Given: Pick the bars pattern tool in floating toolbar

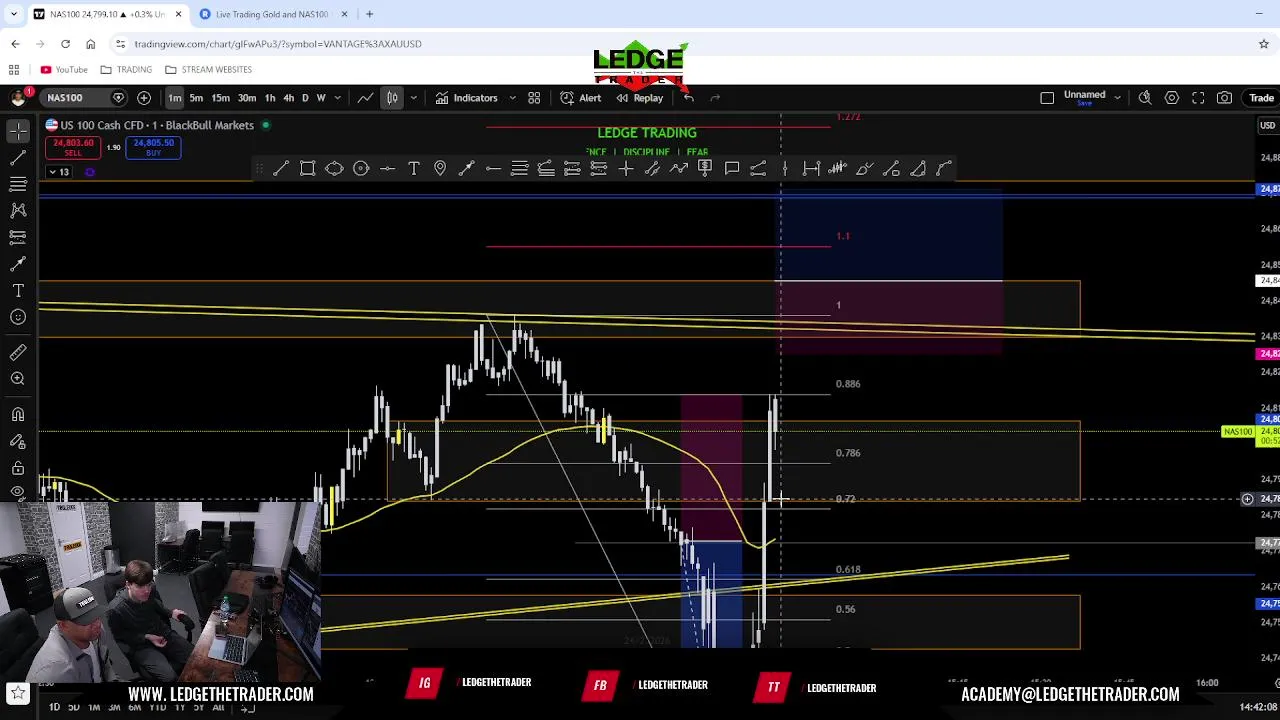Looking at the screenshot, I should point(838,168).
